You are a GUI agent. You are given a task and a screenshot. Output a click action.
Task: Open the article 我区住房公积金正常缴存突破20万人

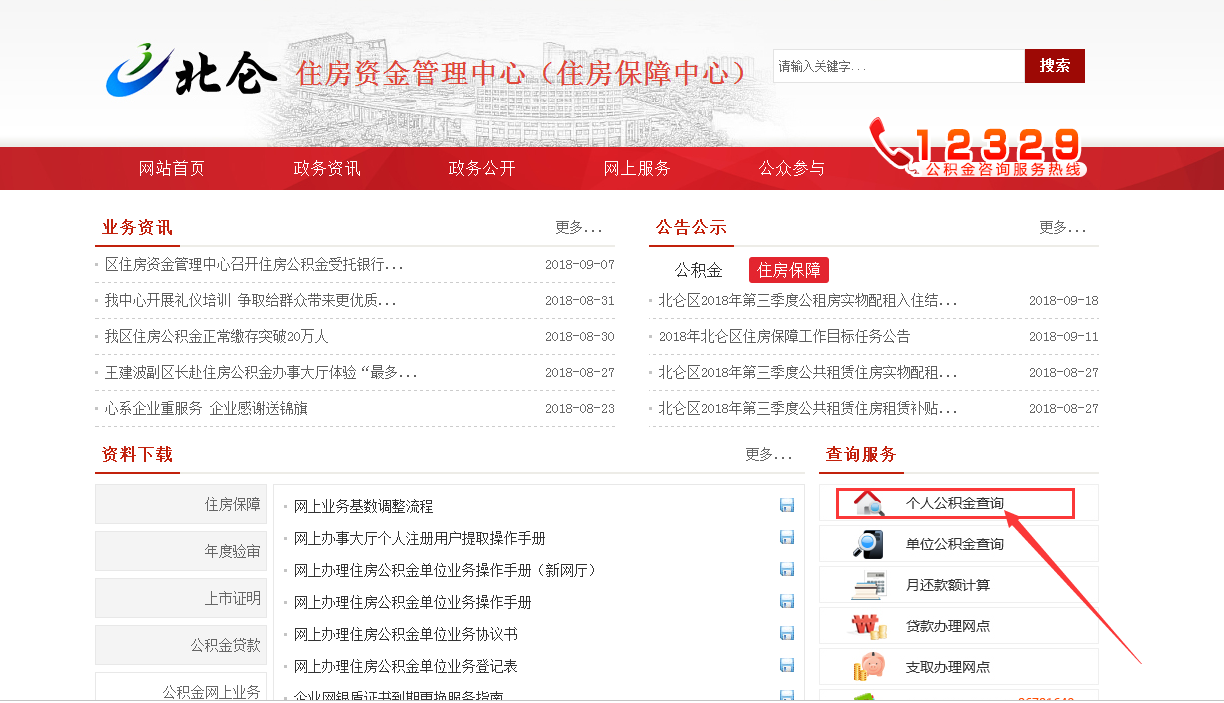[x=217, y=336]
